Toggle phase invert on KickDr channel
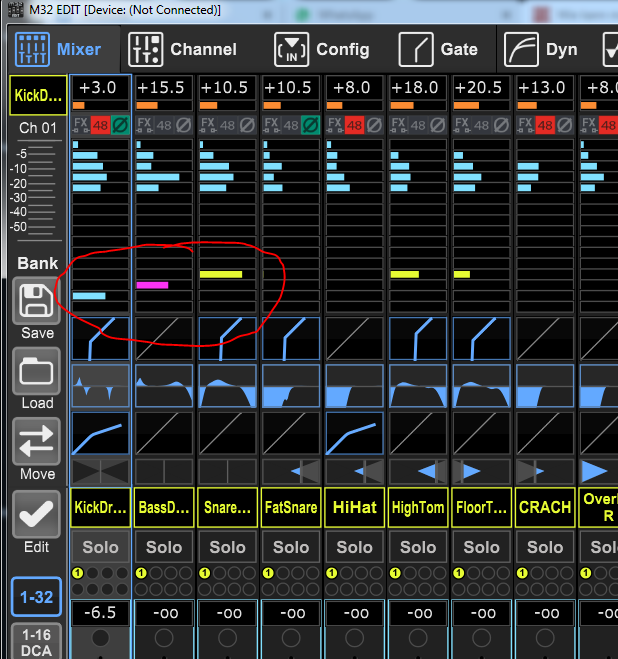Viewport: 618px width, 659px height. coord(120,125)
